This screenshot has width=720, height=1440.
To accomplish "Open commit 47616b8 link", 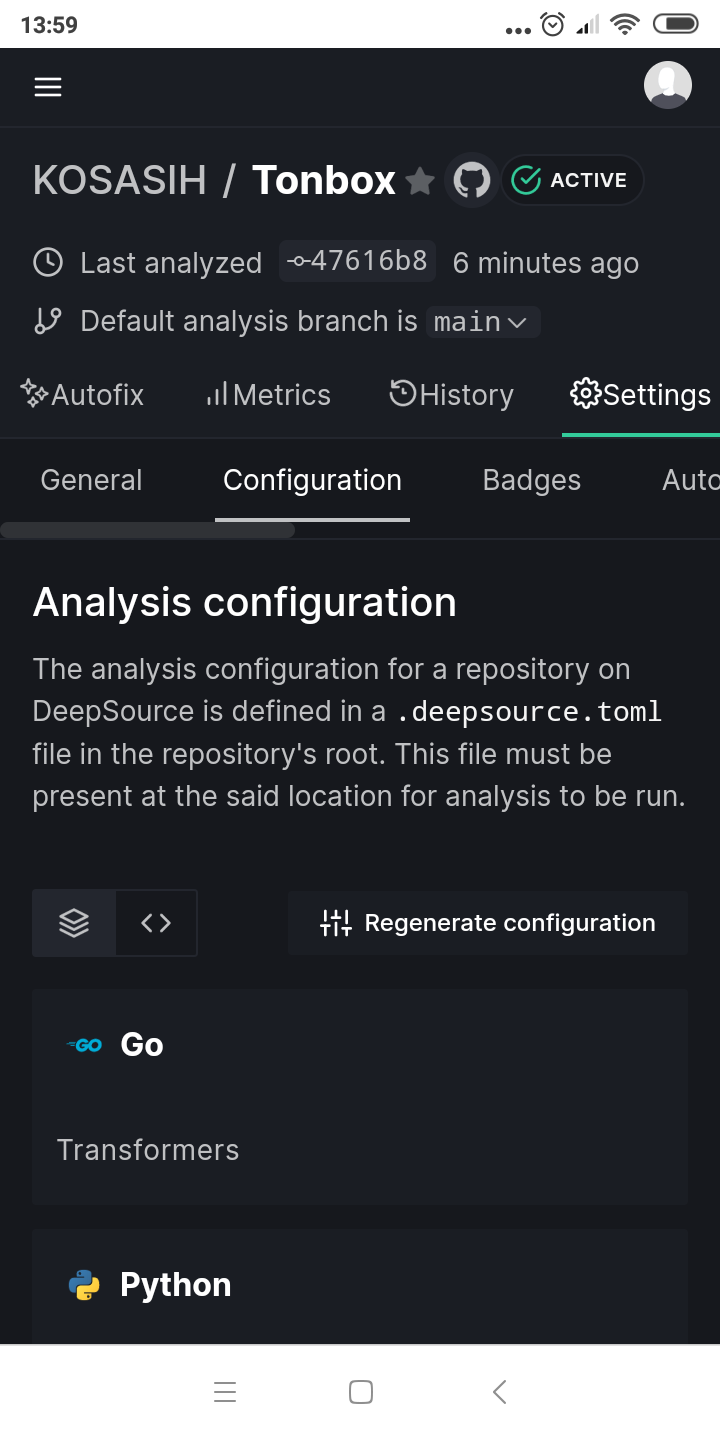I will click(357, 262).
